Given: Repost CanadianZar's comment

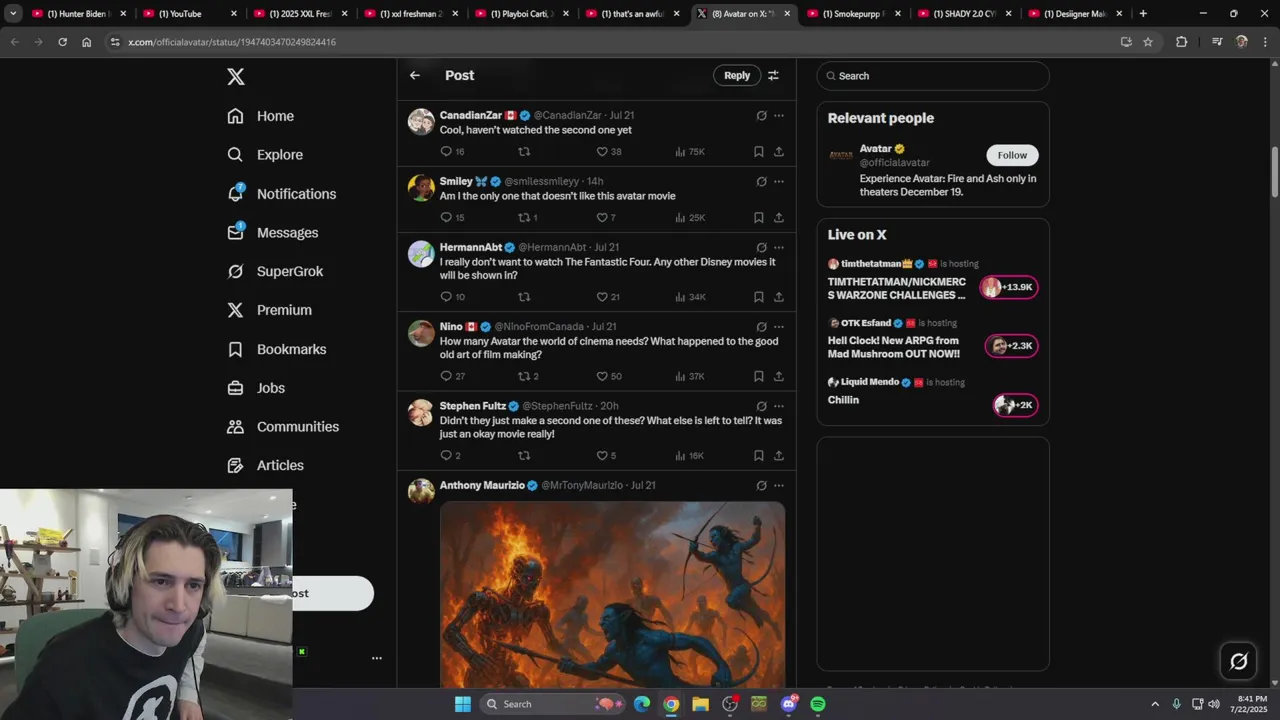Looking at the screenshot, I should click(524, 152).
